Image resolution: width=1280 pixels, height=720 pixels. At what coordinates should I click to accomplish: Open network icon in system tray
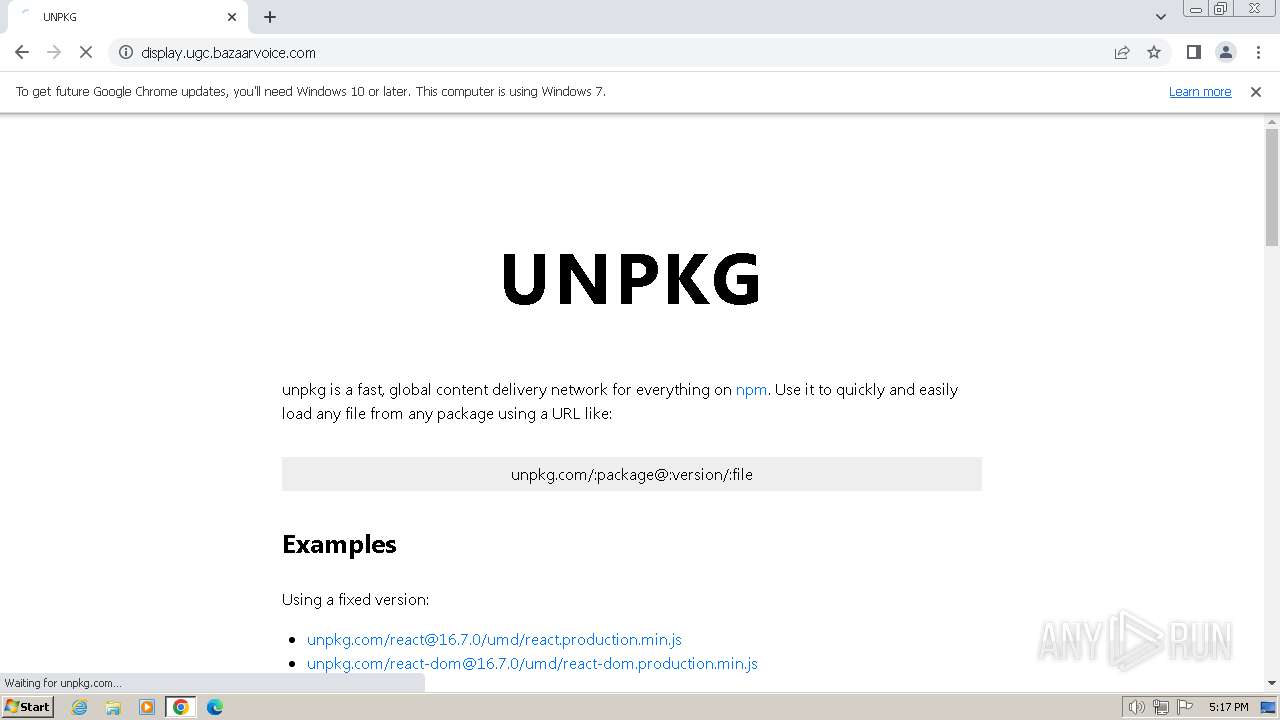[1161, 707]
